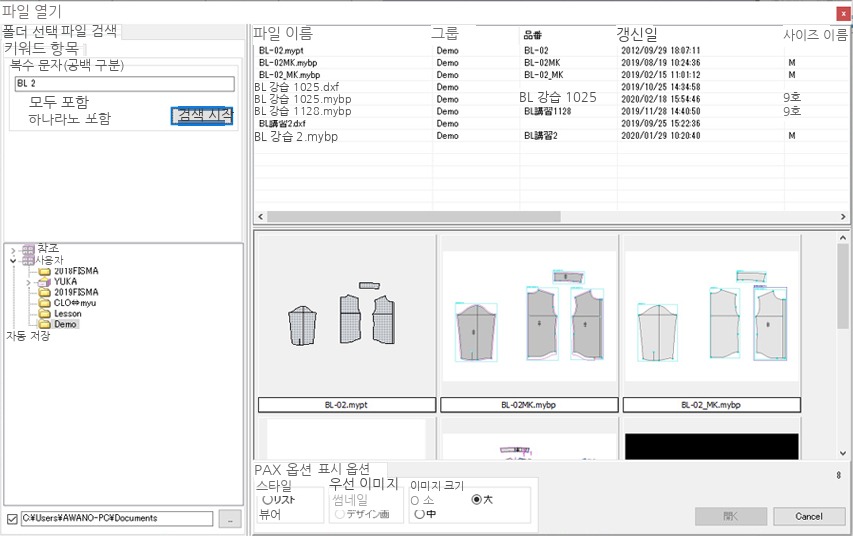The height and width of the screenshot is (536, 853).
Task: Select the BL-02_MK.mybp thumbnail image
Action: 712,316
